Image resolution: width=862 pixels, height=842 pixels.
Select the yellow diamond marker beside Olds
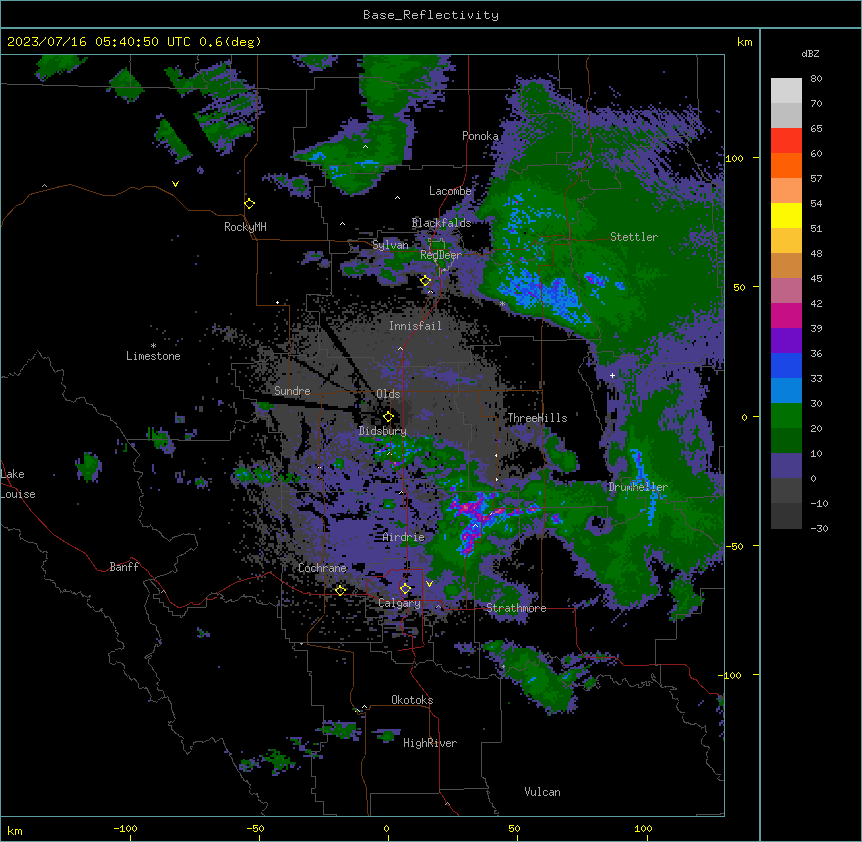388,416
